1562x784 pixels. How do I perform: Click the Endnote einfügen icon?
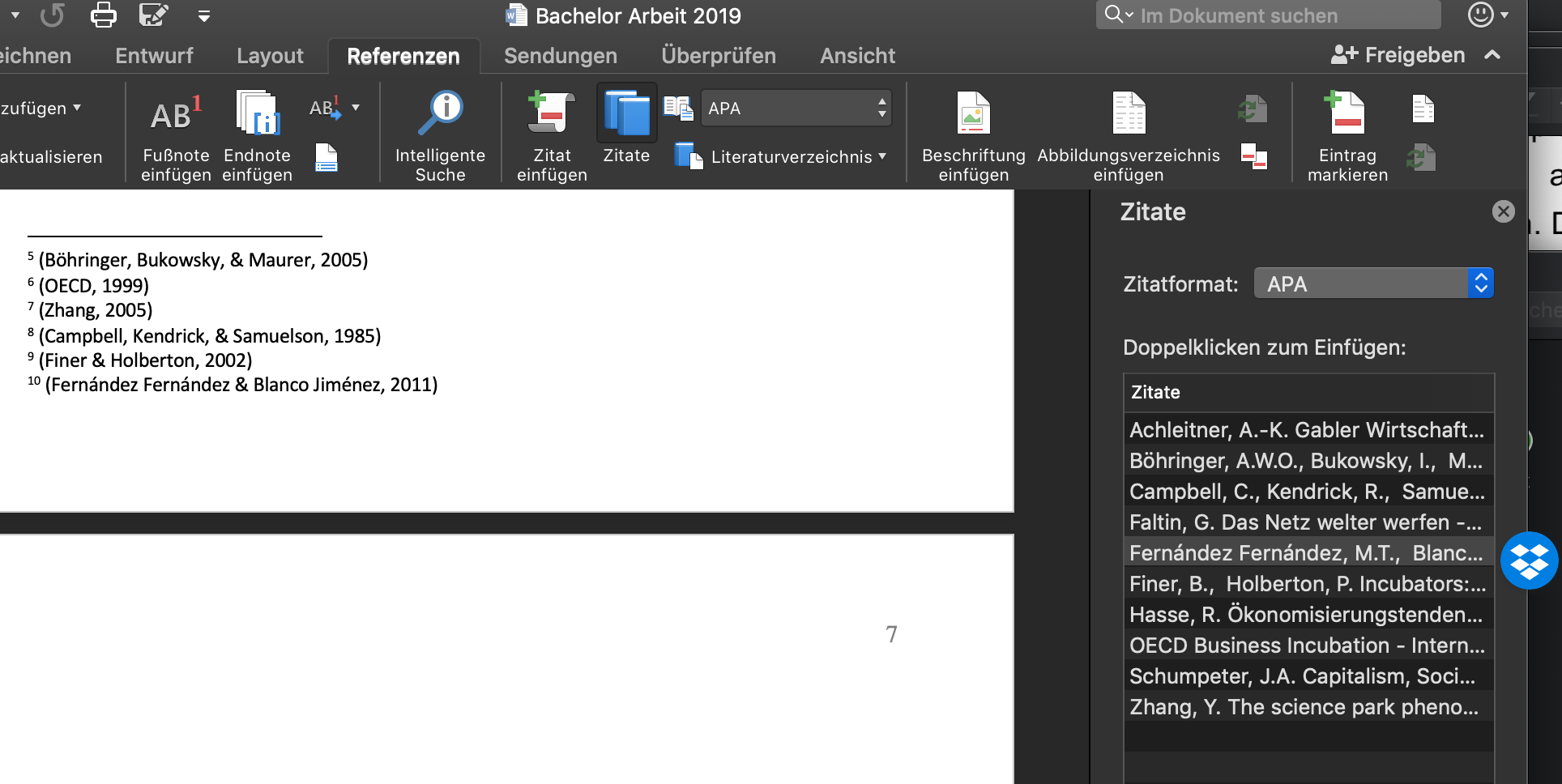[258, 113]
